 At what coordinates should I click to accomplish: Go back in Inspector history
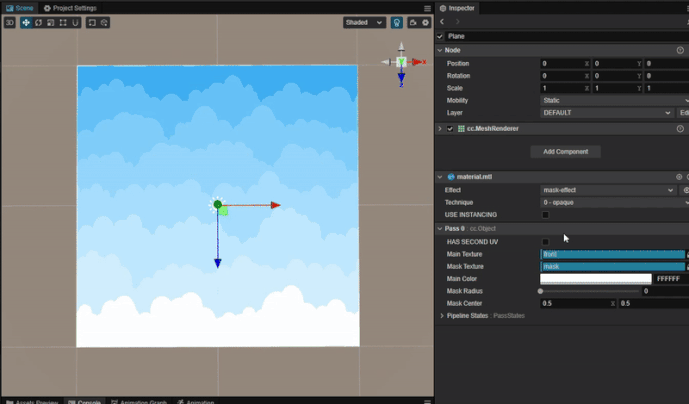pos(442,22)
